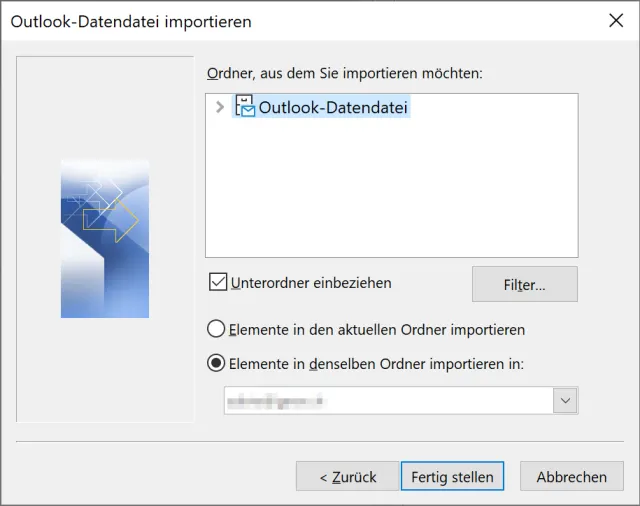Open the target account dropdown arrow
Image resolution: width=640 pixels, height=506 pixels.
(x=566, y=401)
